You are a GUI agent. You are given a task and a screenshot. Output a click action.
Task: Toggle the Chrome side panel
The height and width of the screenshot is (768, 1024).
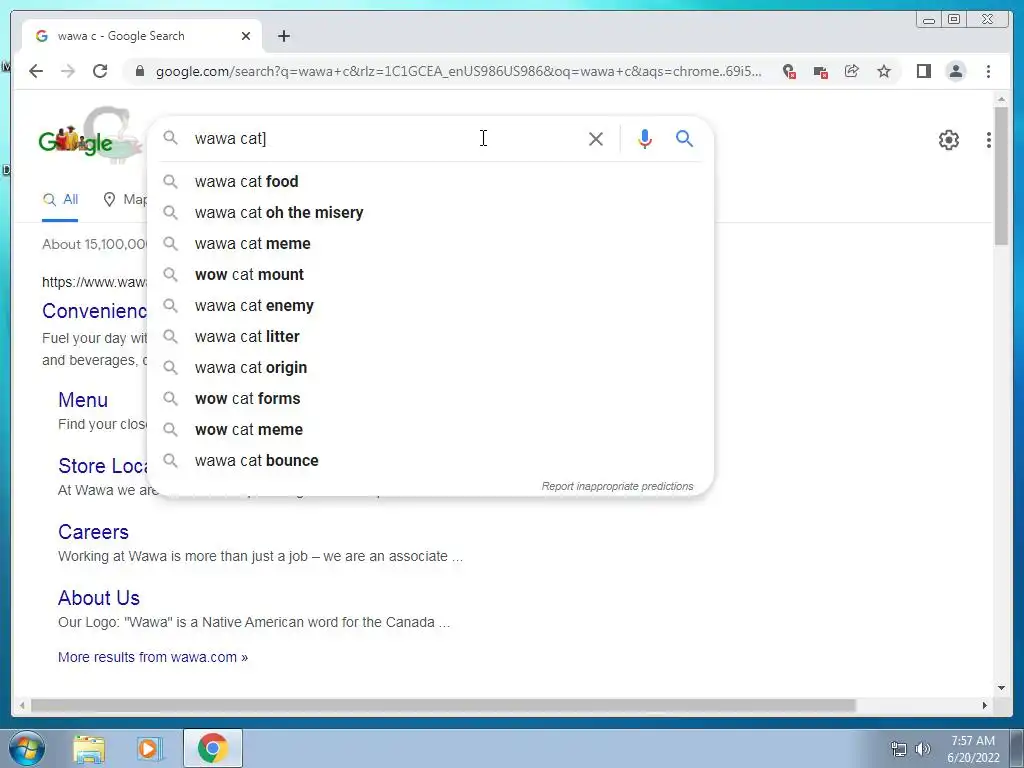(923, 71)
